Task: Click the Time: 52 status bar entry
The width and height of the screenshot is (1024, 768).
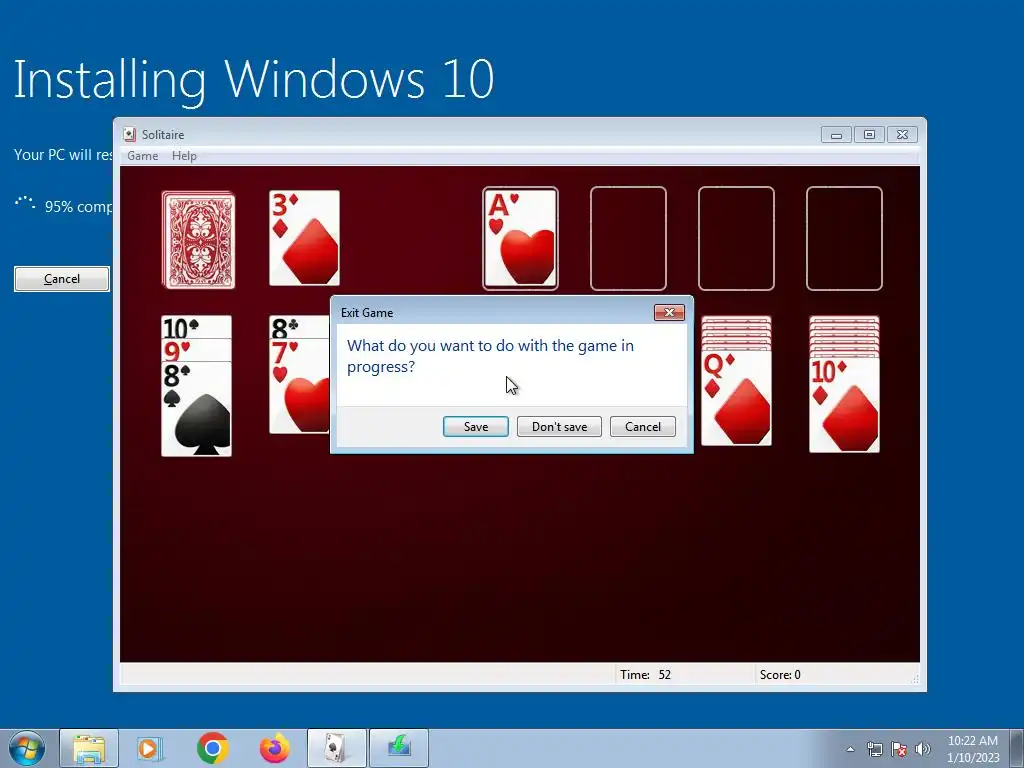Action: 645,675
